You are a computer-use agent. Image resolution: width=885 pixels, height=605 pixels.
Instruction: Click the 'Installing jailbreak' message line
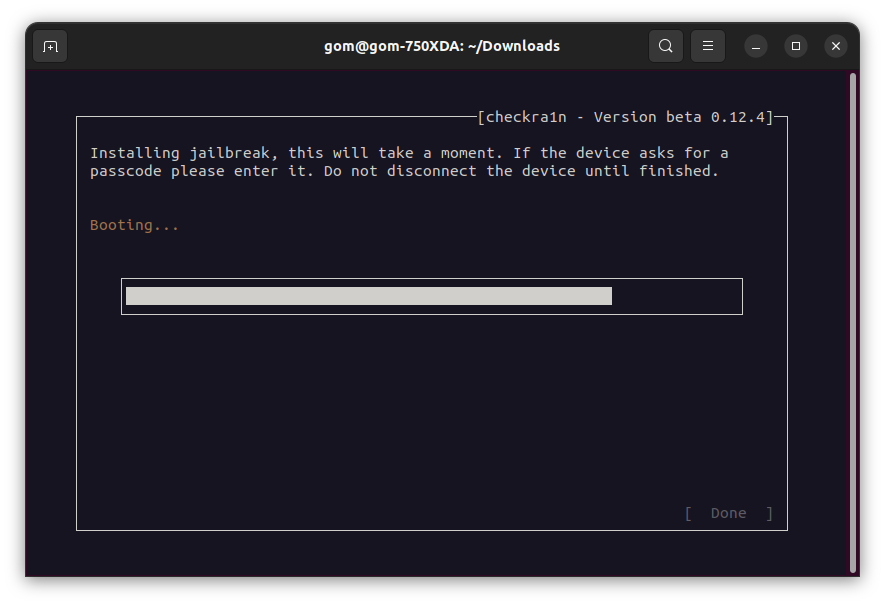[x=409, y=153]
